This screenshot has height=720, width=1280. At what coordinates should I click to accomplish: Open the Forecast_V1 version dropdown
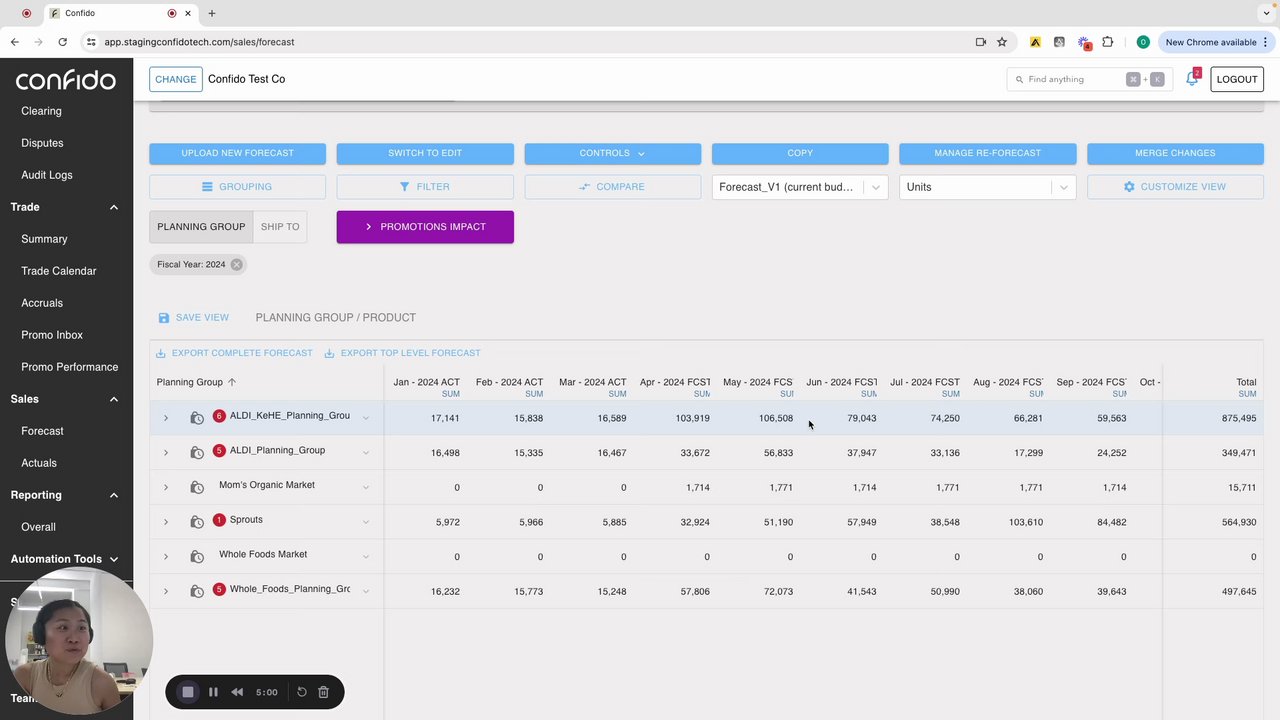(800, 187)
